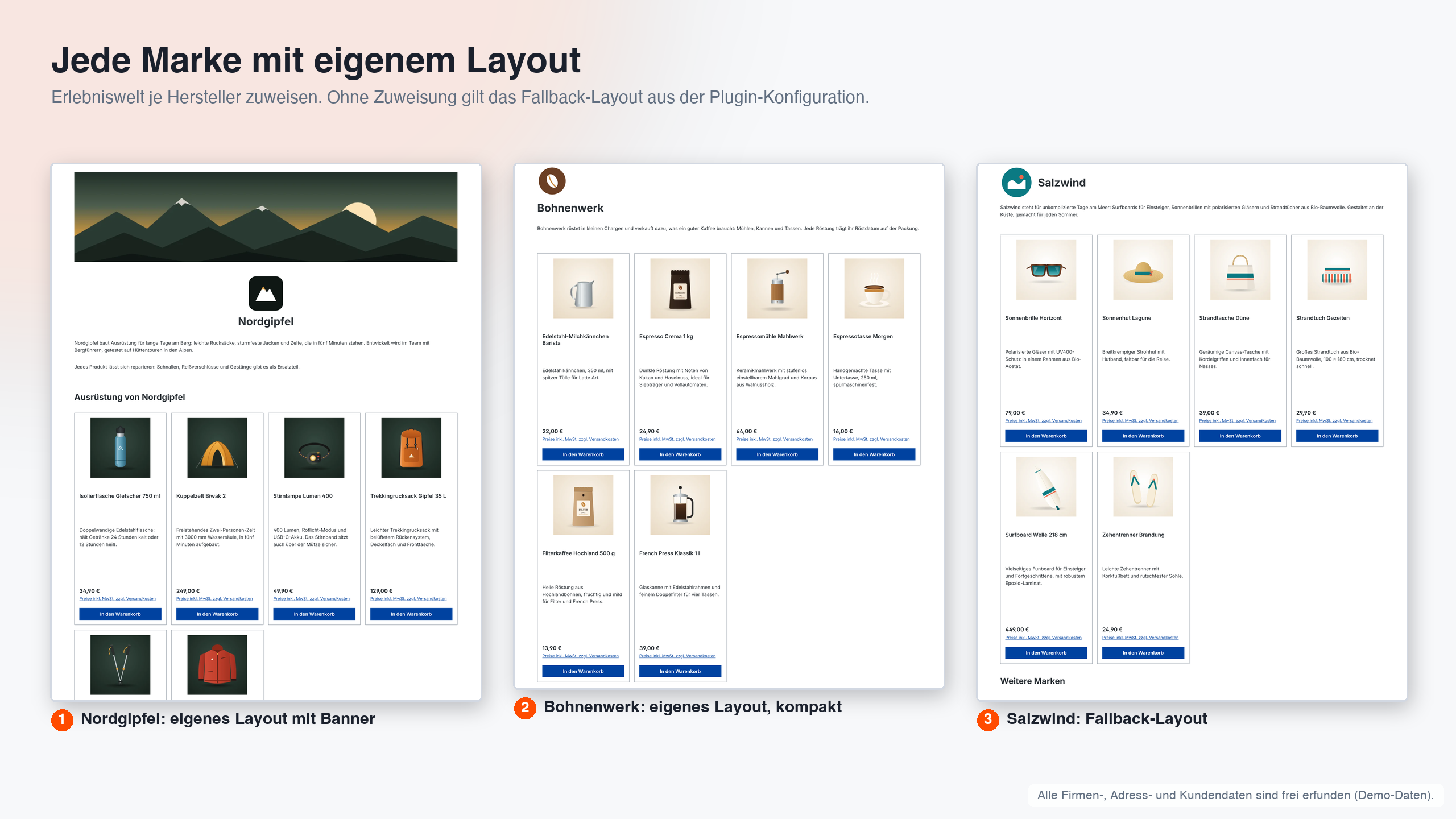The width and height of the screenshot is (1456, 819).
Task: Add Surfboard Welle 218 cm to Warenkorb
Action: tap(1046, 653)
